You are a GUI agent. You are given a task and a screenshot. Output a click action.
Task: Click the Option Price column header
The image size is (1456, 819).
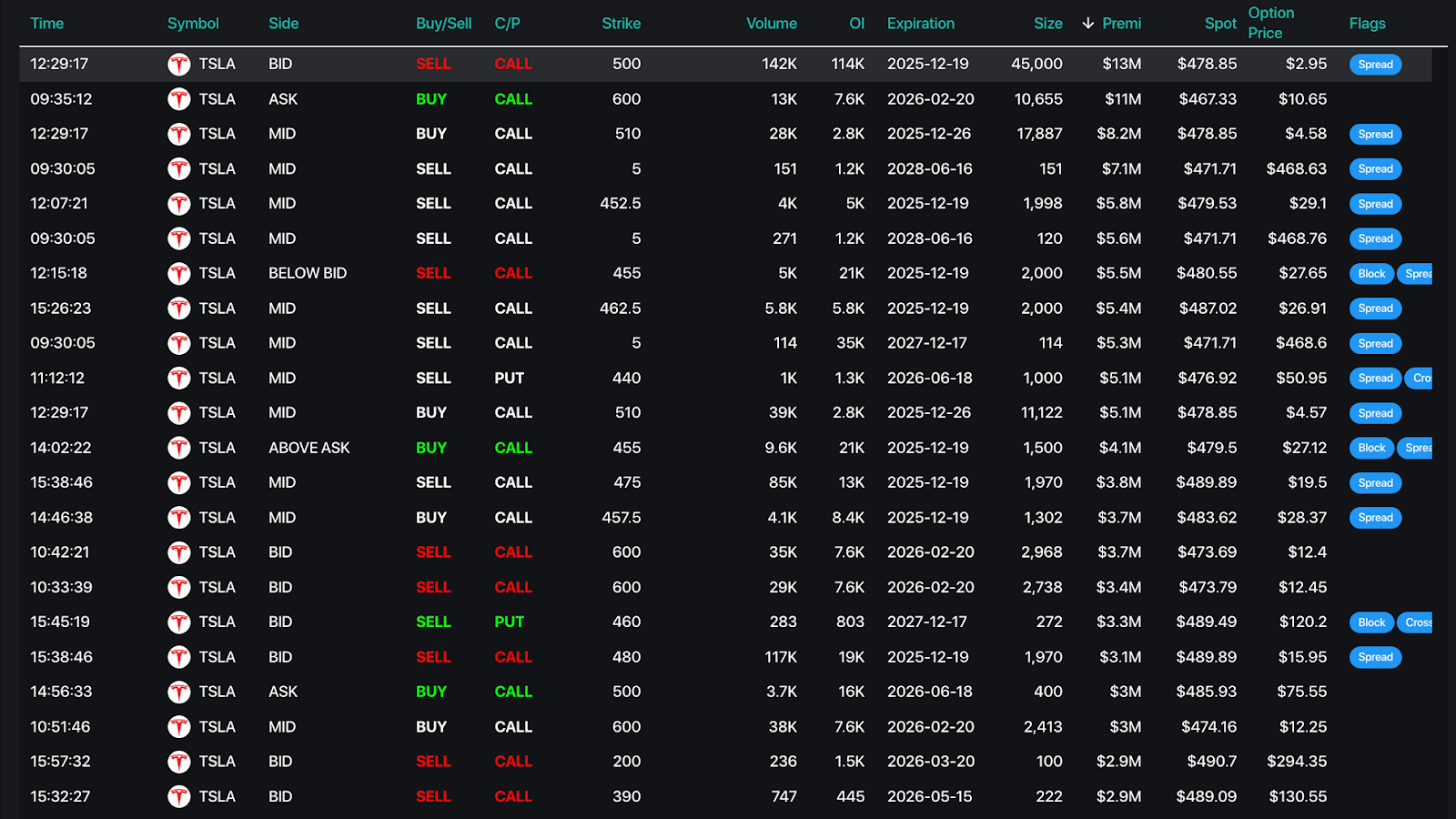(x=1270, y=23)
